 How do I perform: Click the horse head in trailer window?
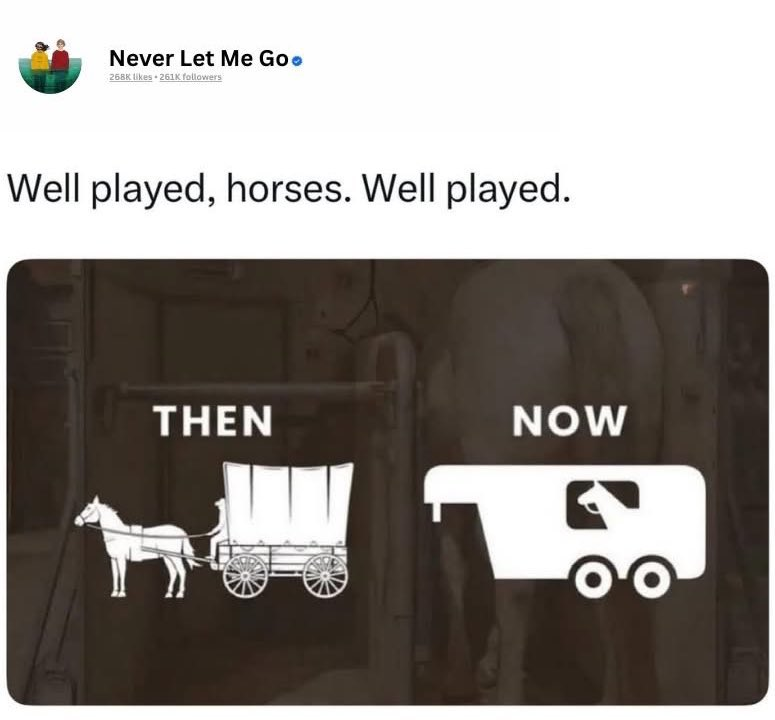click(x=603, y=504)
